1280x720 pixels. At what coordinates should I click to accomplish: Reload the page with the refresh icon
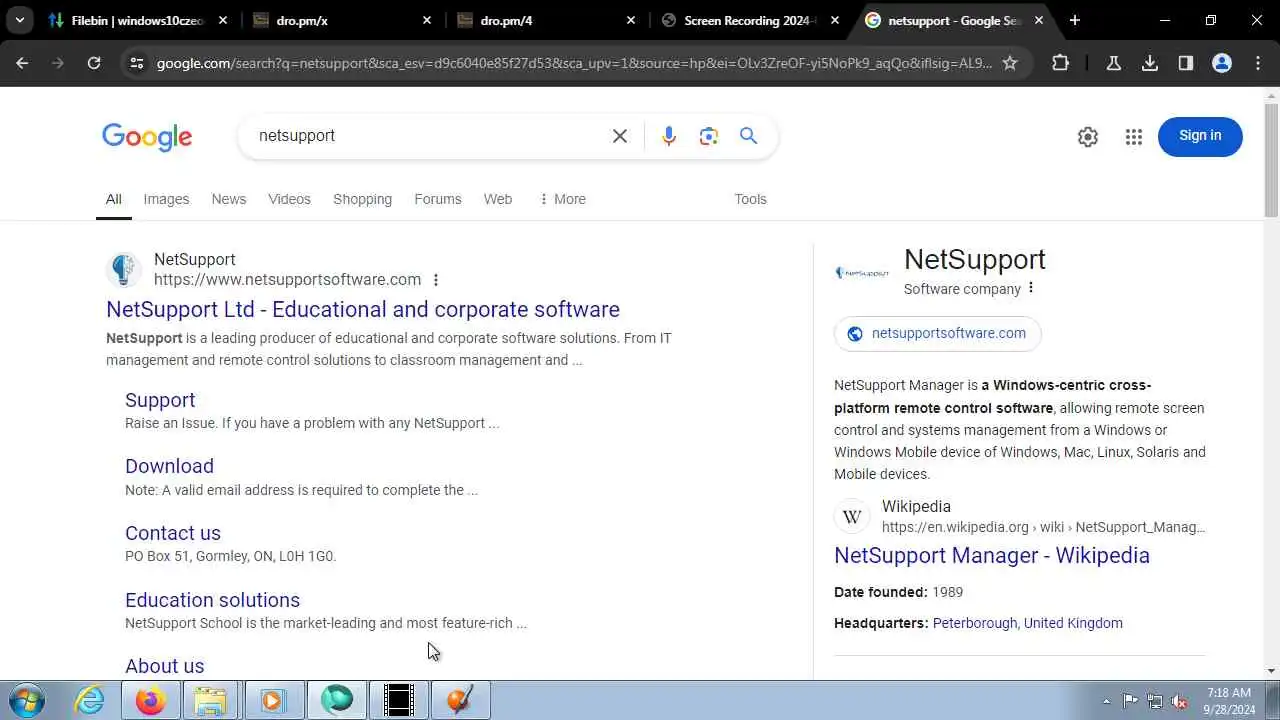(94, 63)
